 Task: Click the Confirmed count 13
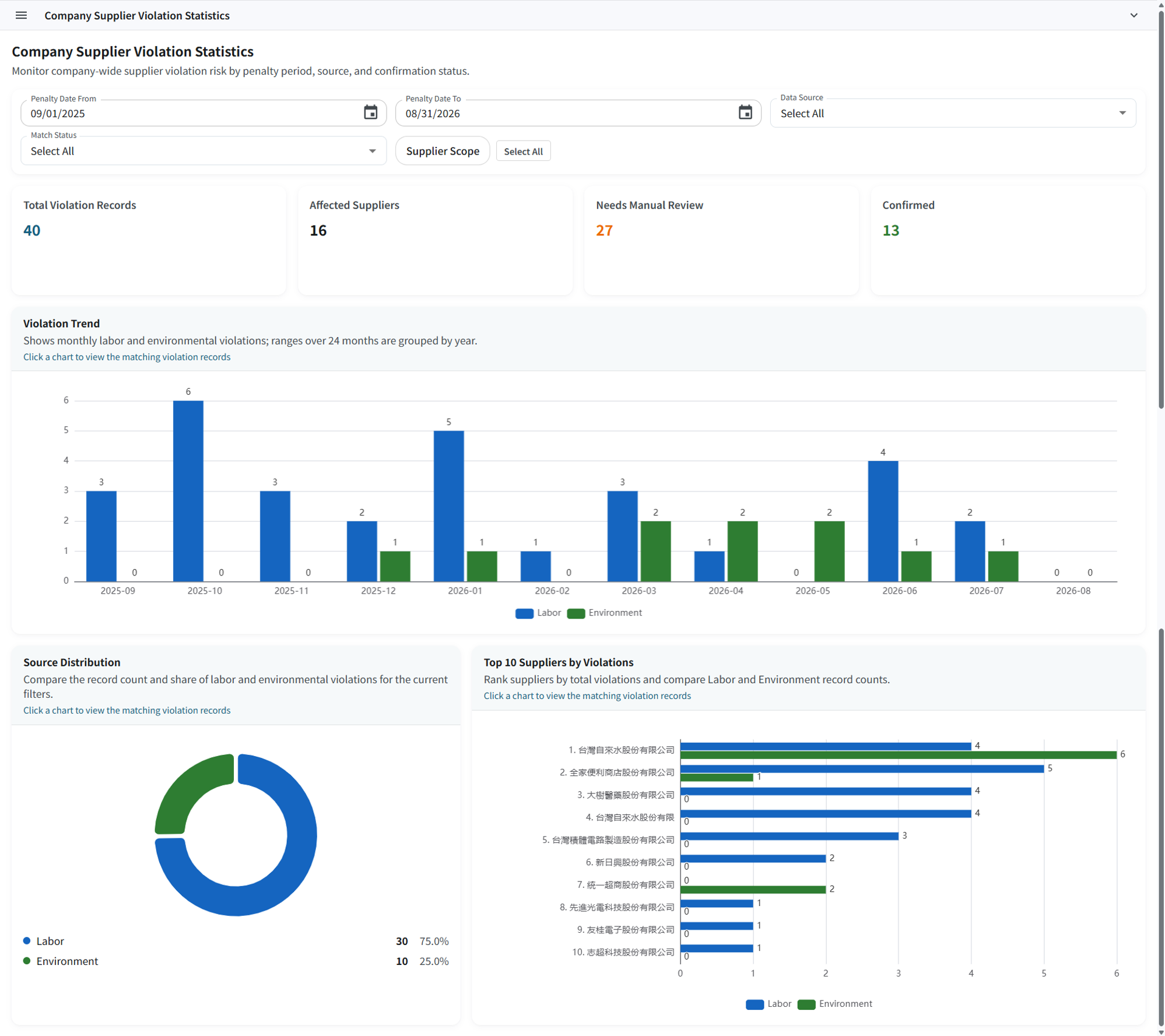[x=890, y=230]
